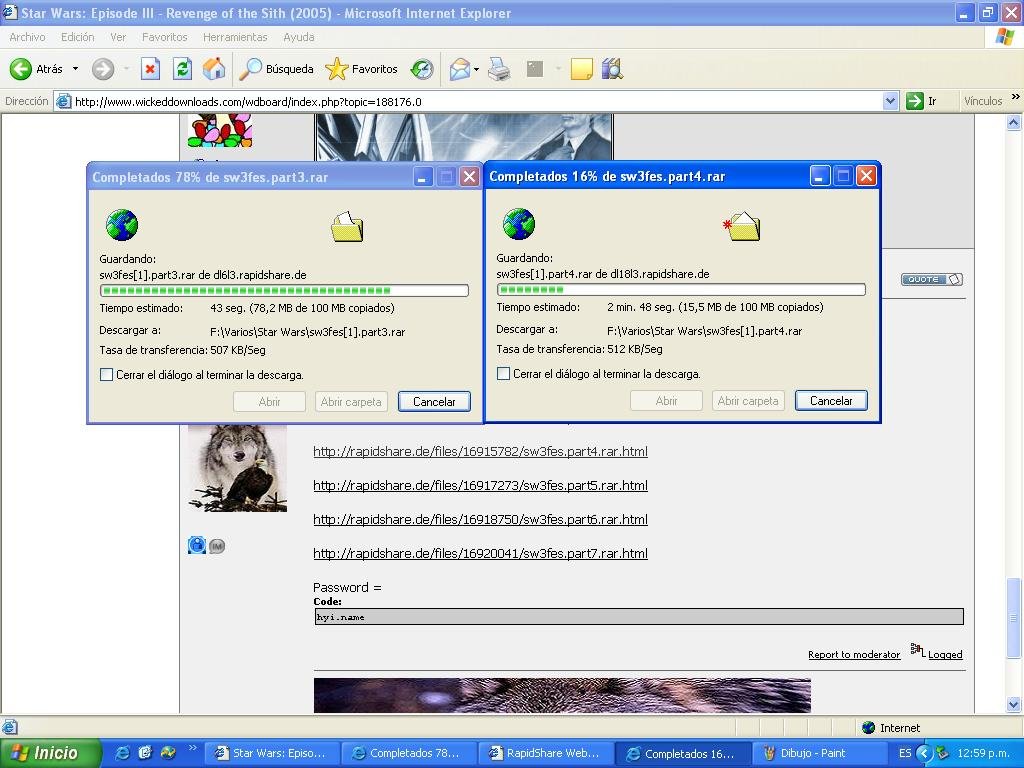Click the Internet zone status indicator
Screen dimensions: 1024x768
pyautogui.click(x=891, y=728)
